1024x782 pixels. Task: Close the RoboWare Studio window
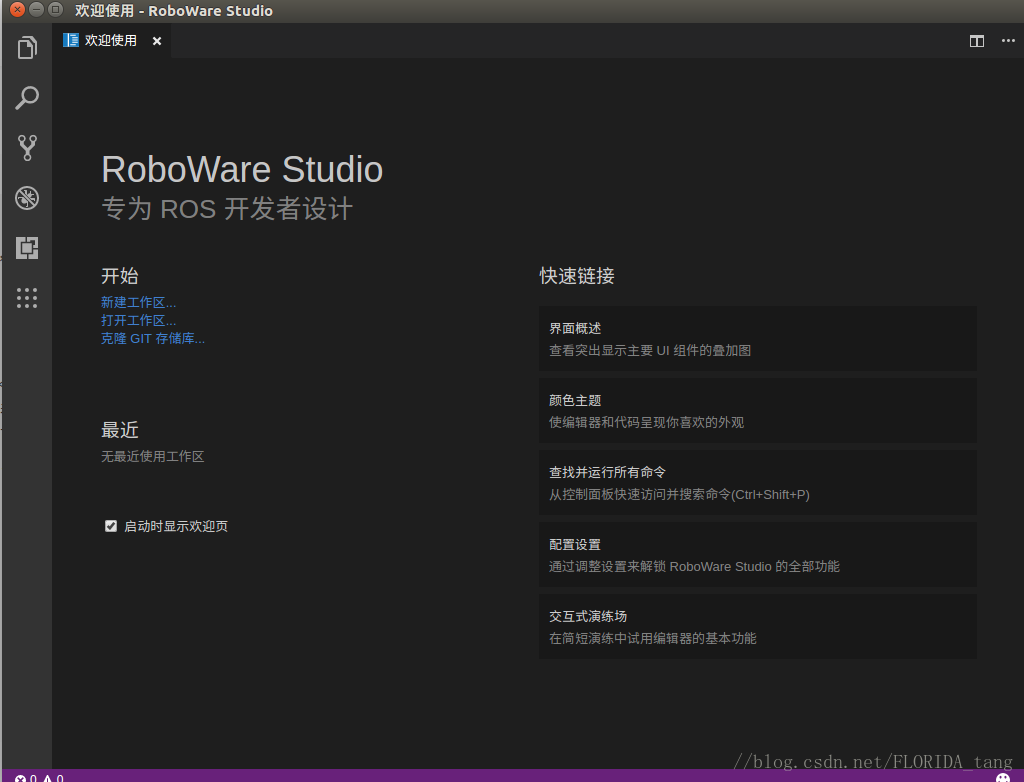(x=18, y=10)
